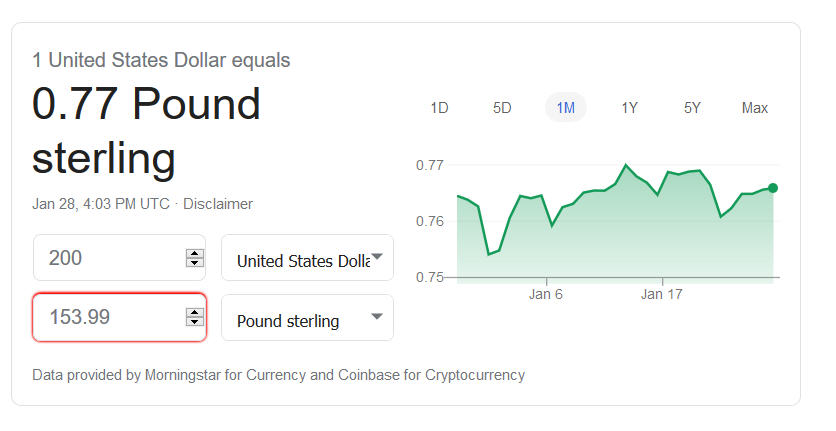836x431 pixels.
Task: View the 5Y chart range
Action: [x=692, y=108]
